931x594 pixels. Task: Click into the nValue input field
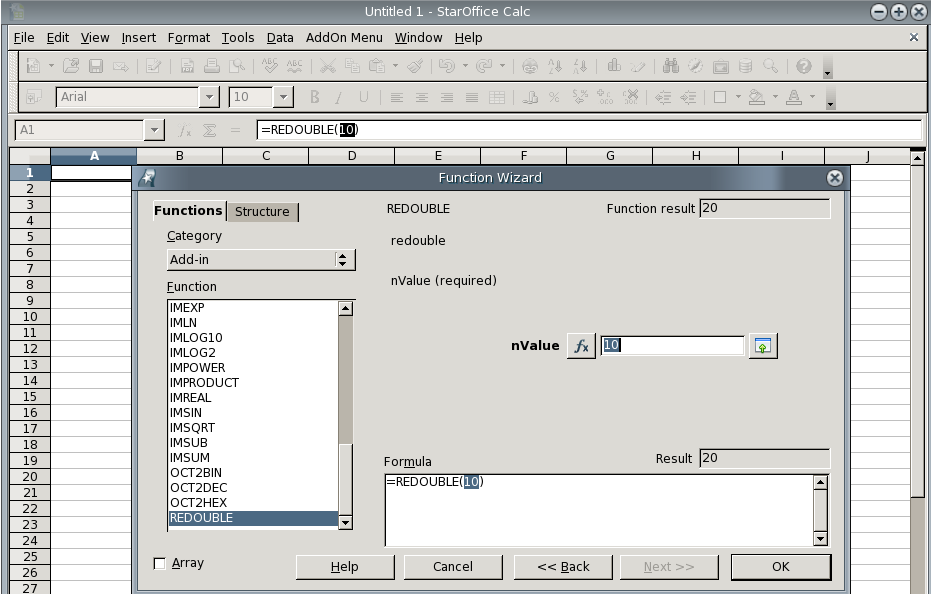[x=672, y=346]
